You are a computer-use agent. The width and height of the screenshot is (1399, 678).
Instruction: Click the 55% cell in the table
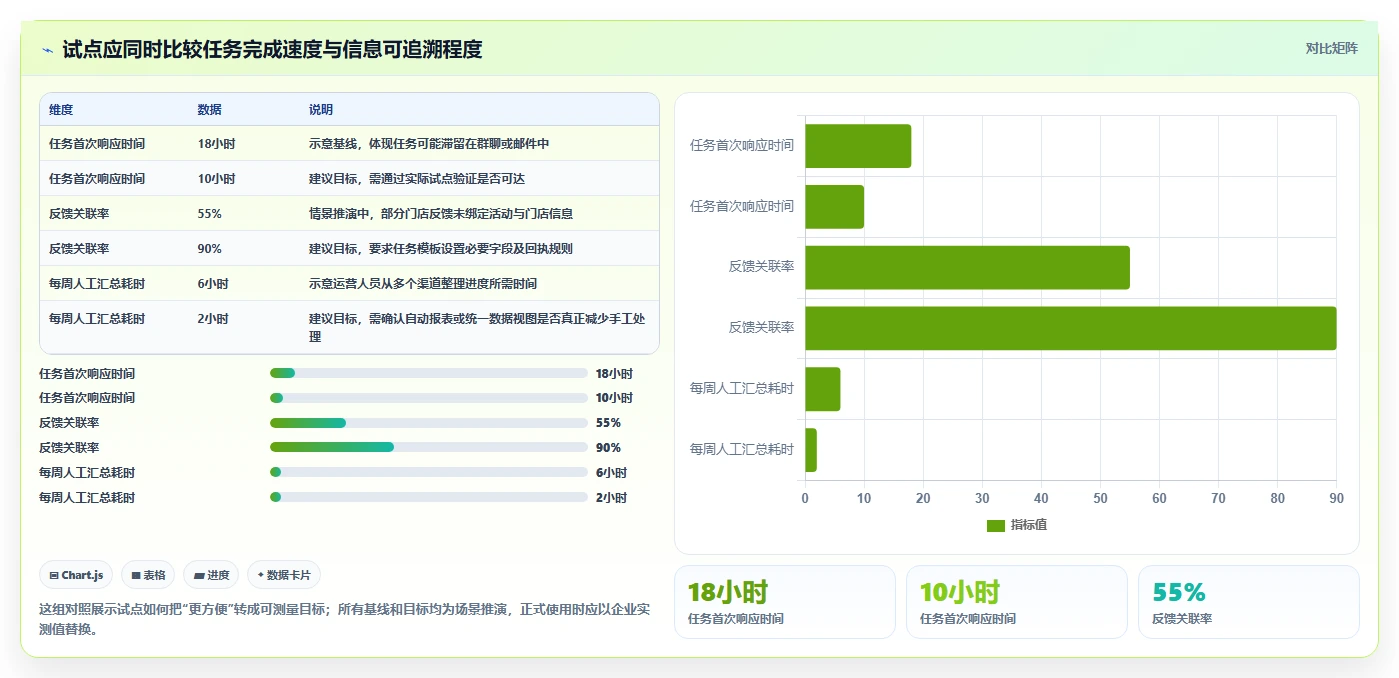point(210,214)
